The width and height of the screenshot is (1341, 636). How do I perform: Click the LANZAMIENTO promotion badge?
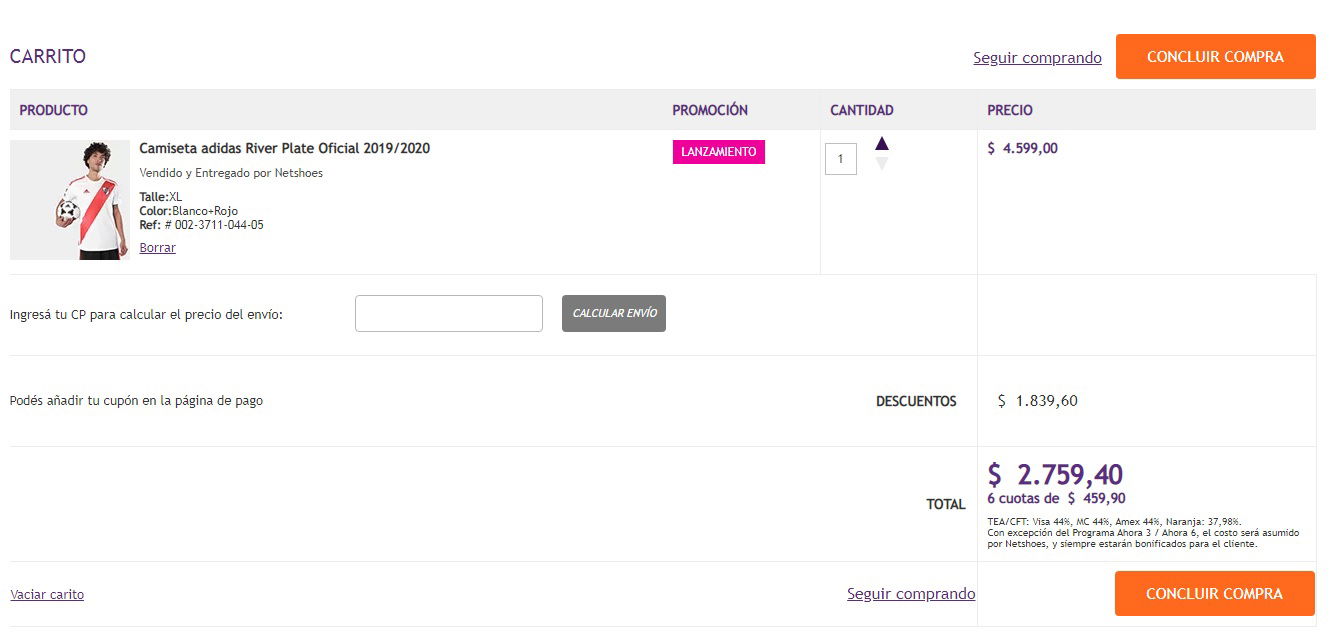click(x=718, y=152)
